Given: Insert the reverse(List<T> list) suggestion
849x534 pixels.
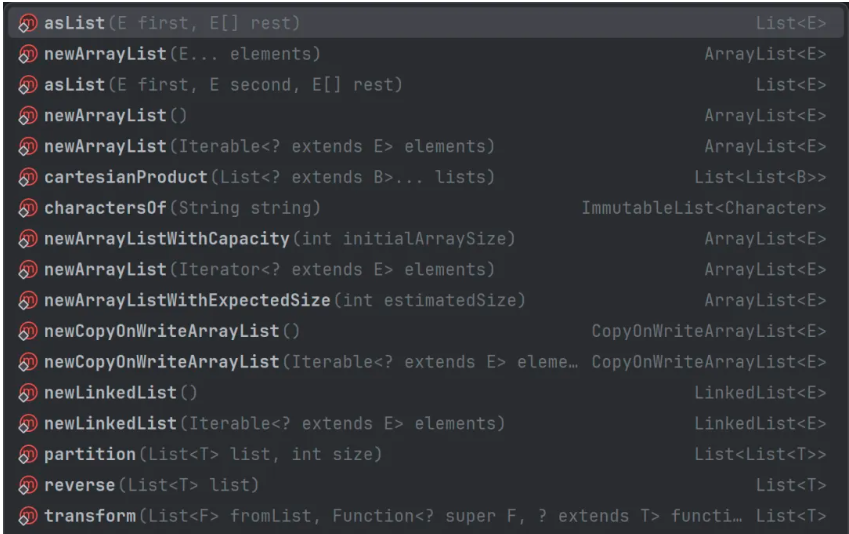Looking at the screenshot, I should pos(150,486).
